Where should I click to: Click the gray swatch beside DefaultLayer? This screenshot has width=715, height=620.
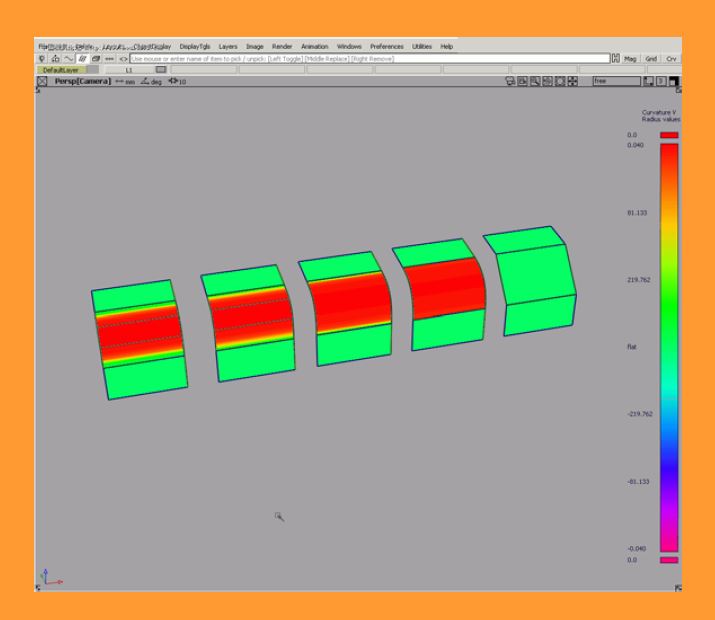(93, 70)
